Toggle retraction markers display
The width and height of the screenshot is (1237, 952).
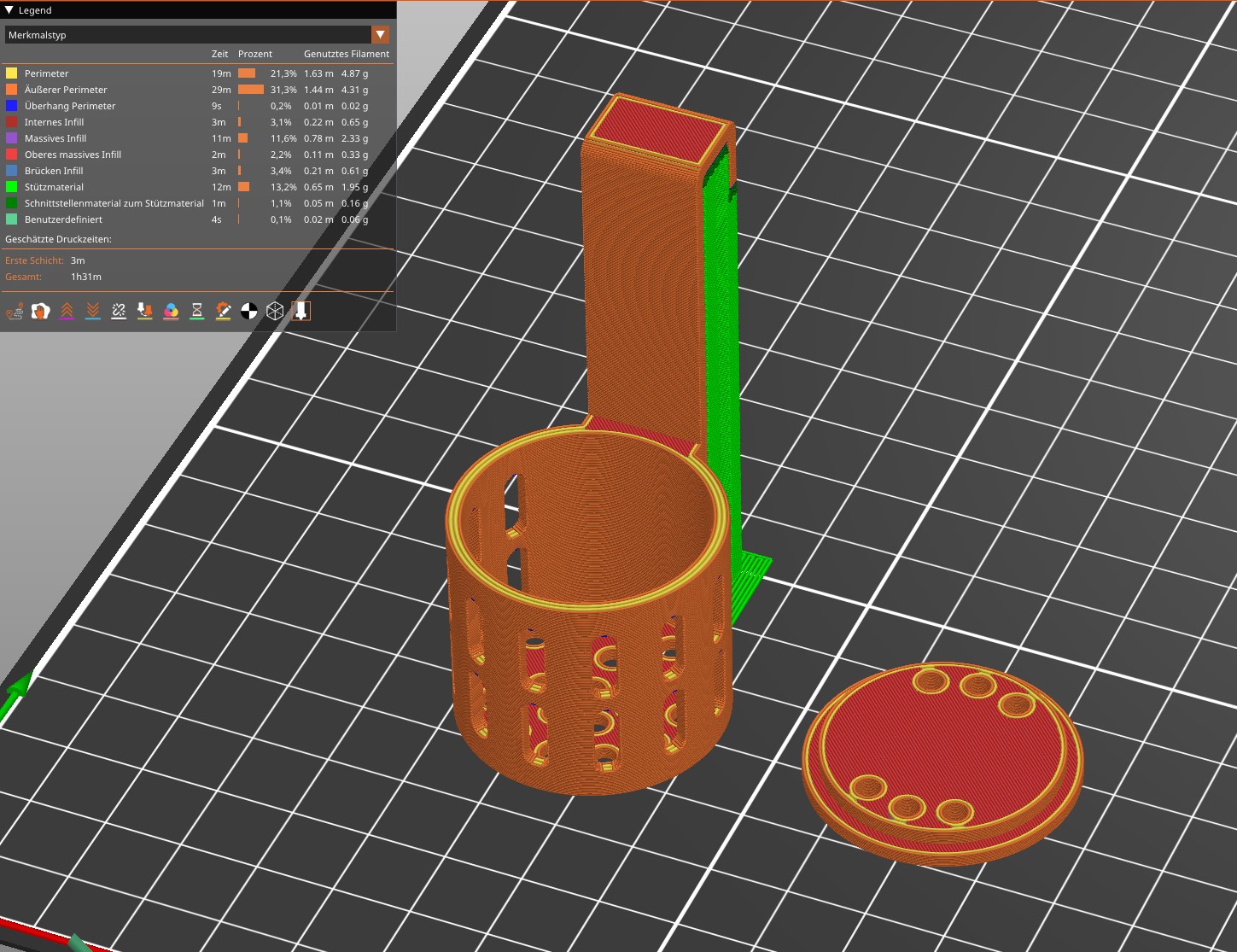coord(66,311)
